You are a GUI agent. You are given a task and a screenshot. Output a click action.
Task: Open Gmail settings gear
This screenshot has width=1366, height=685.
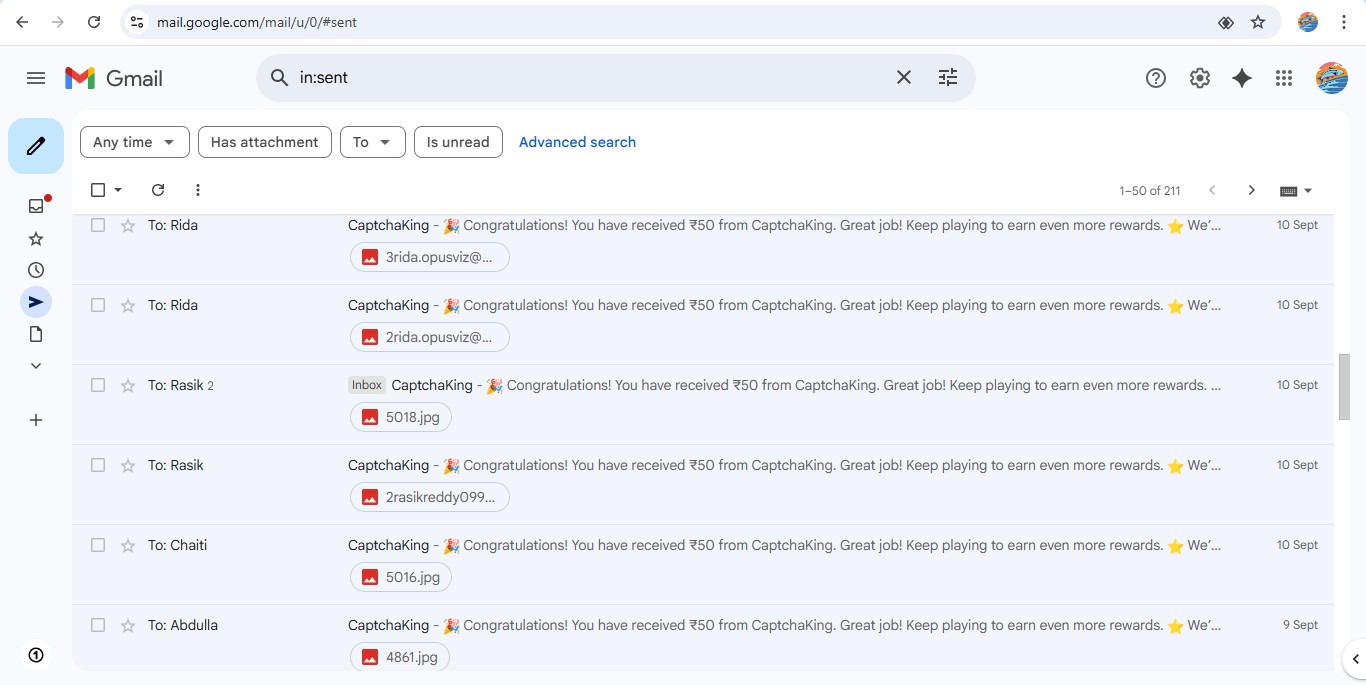pos(1199,78)
